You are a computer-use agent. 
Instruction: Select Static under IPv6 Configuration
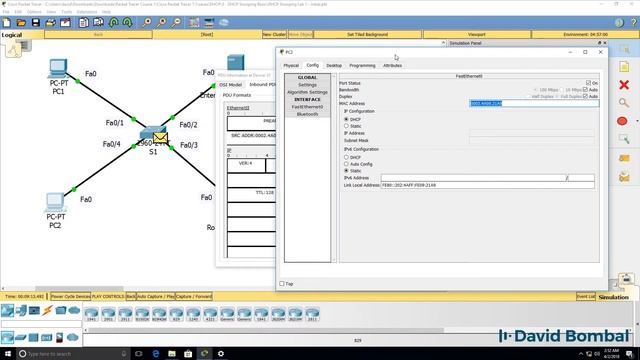click(x=346, y=171)
